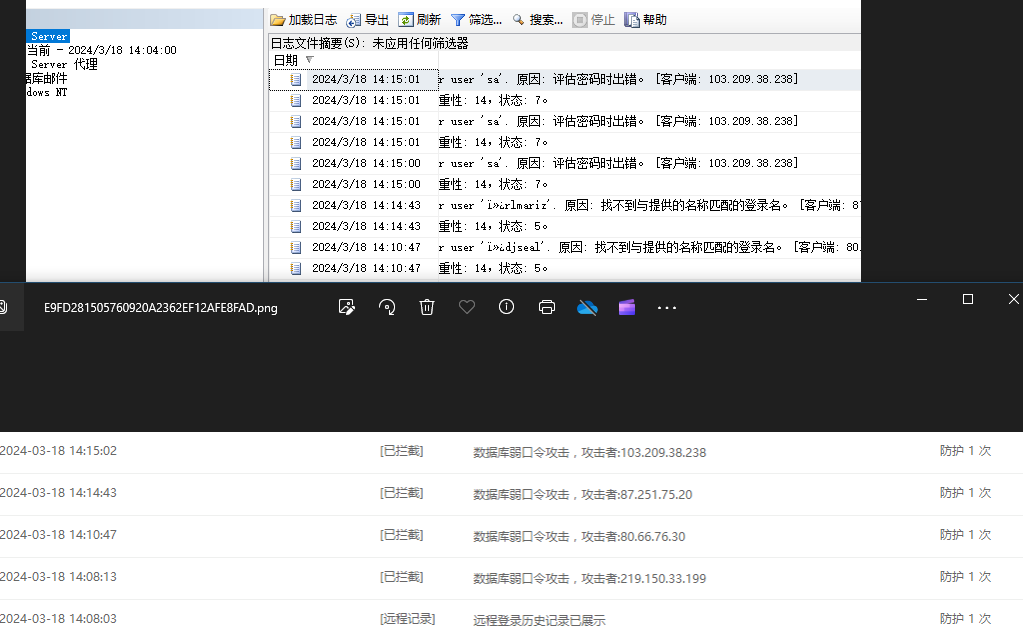Mark the photo as favorite with the heart icon
This screenshot has height=637, width=1023.
[x=466, y=307]
